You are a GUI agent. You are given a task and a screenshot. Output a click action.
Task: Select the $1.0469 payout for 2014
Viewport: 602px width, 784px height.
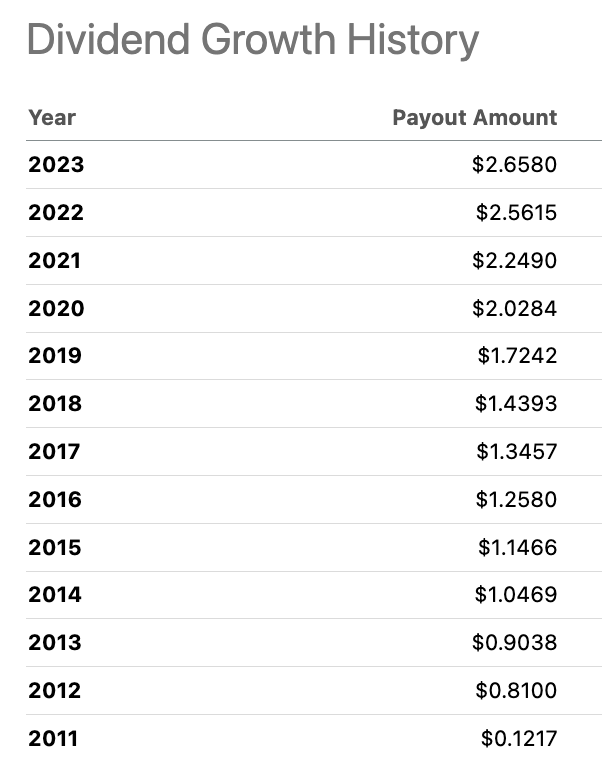(516, 595)
